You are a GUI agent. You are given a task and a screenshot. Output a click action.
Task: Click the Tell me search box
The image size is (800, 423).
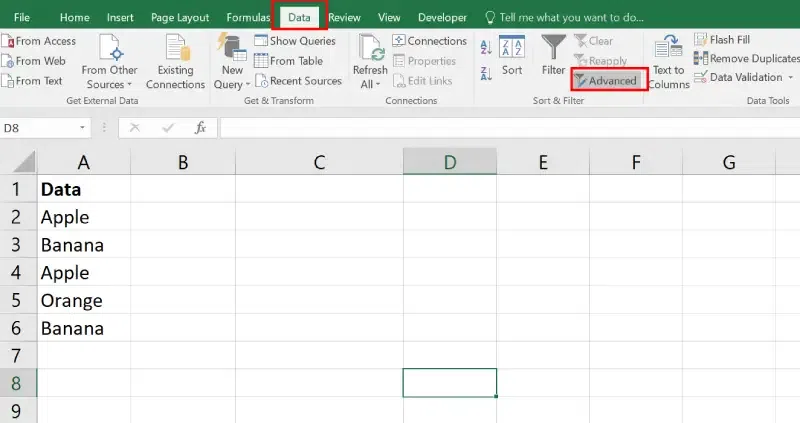point(564,17)
